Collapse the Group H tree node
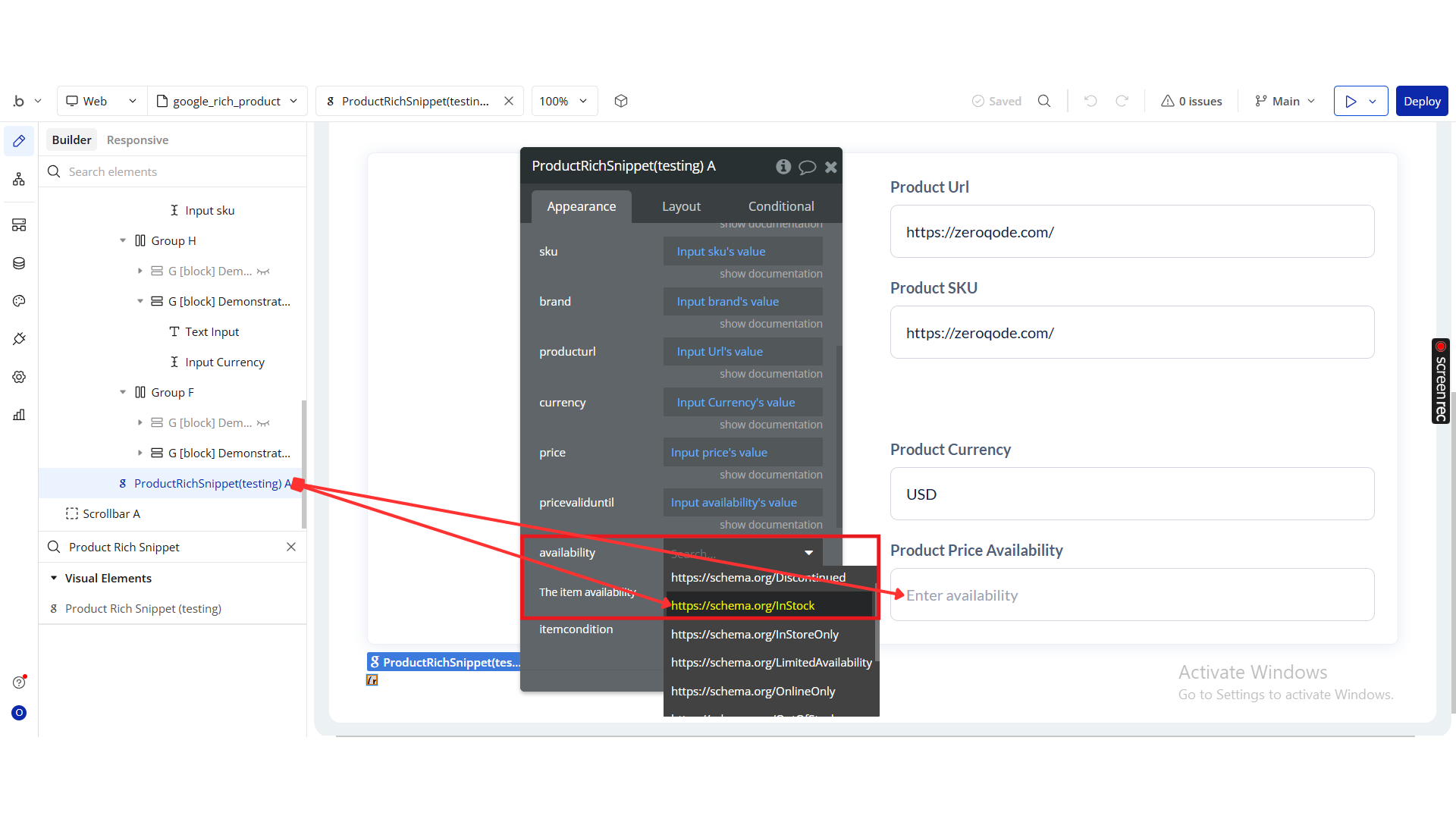 (123, 241)
